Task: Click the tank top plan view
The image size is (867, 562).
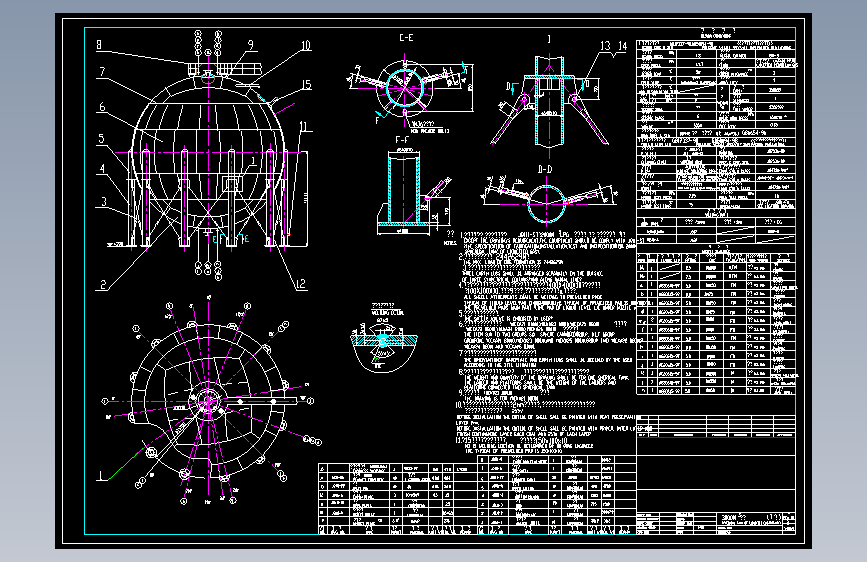Action: click(209, 401)
